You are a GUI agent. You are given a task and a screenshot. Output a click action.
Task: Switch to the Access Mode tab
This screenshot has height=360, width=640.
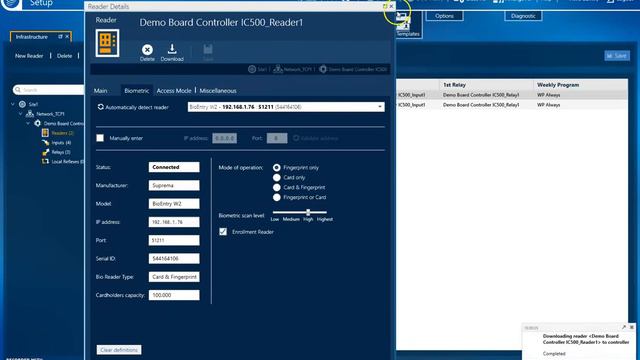174,91
